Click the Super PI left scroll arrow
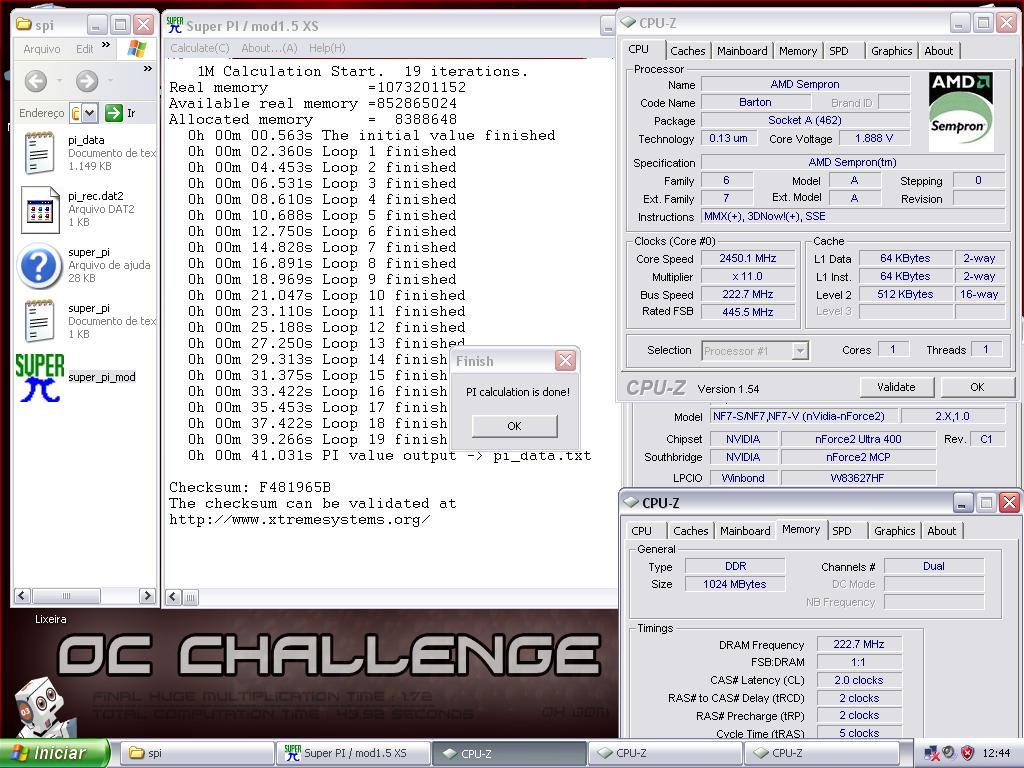 (174, 596)
